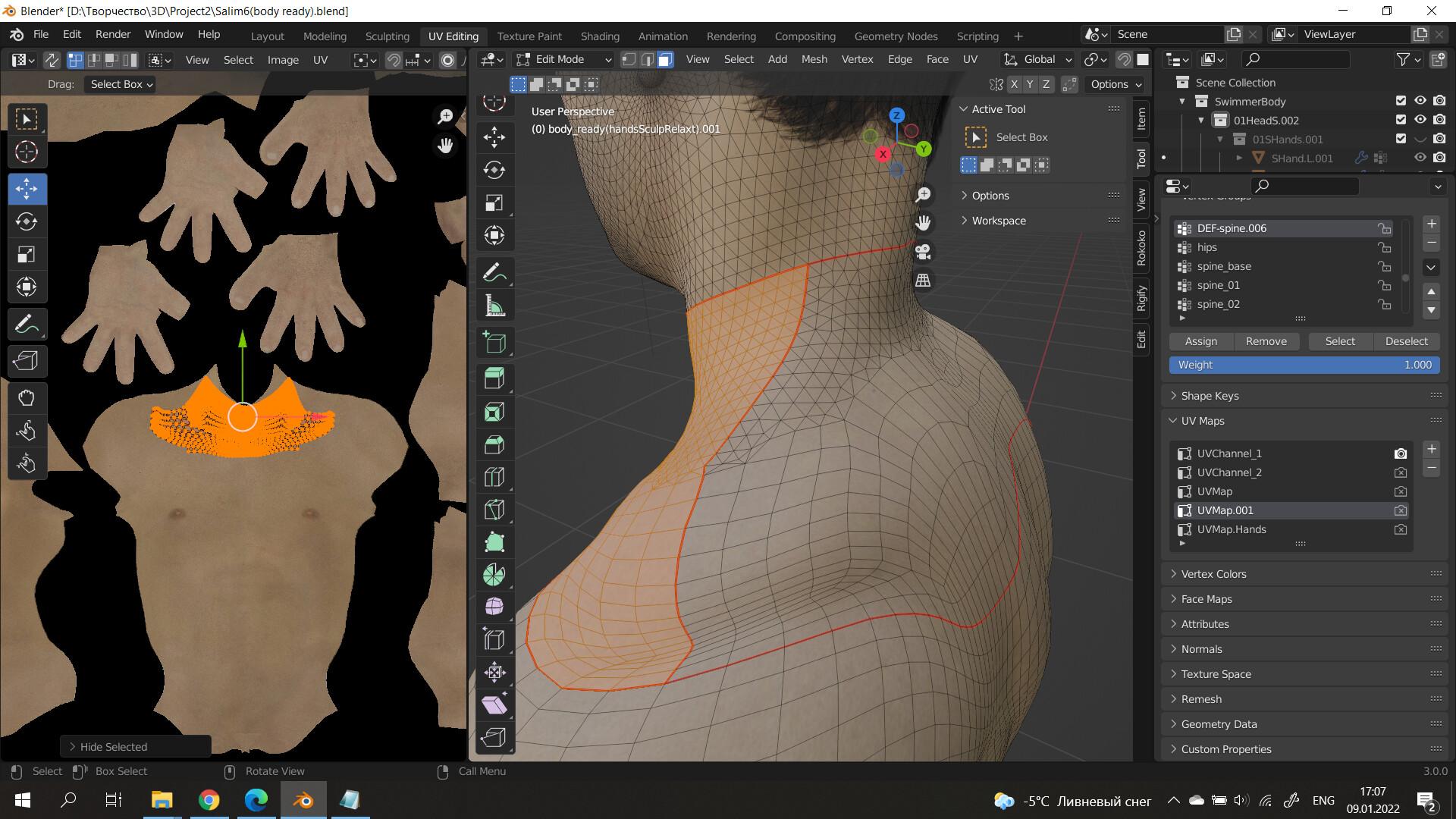1456x819 pixels.
Task: Add a new vertex group with plus button
Action: coord(1431,224)
